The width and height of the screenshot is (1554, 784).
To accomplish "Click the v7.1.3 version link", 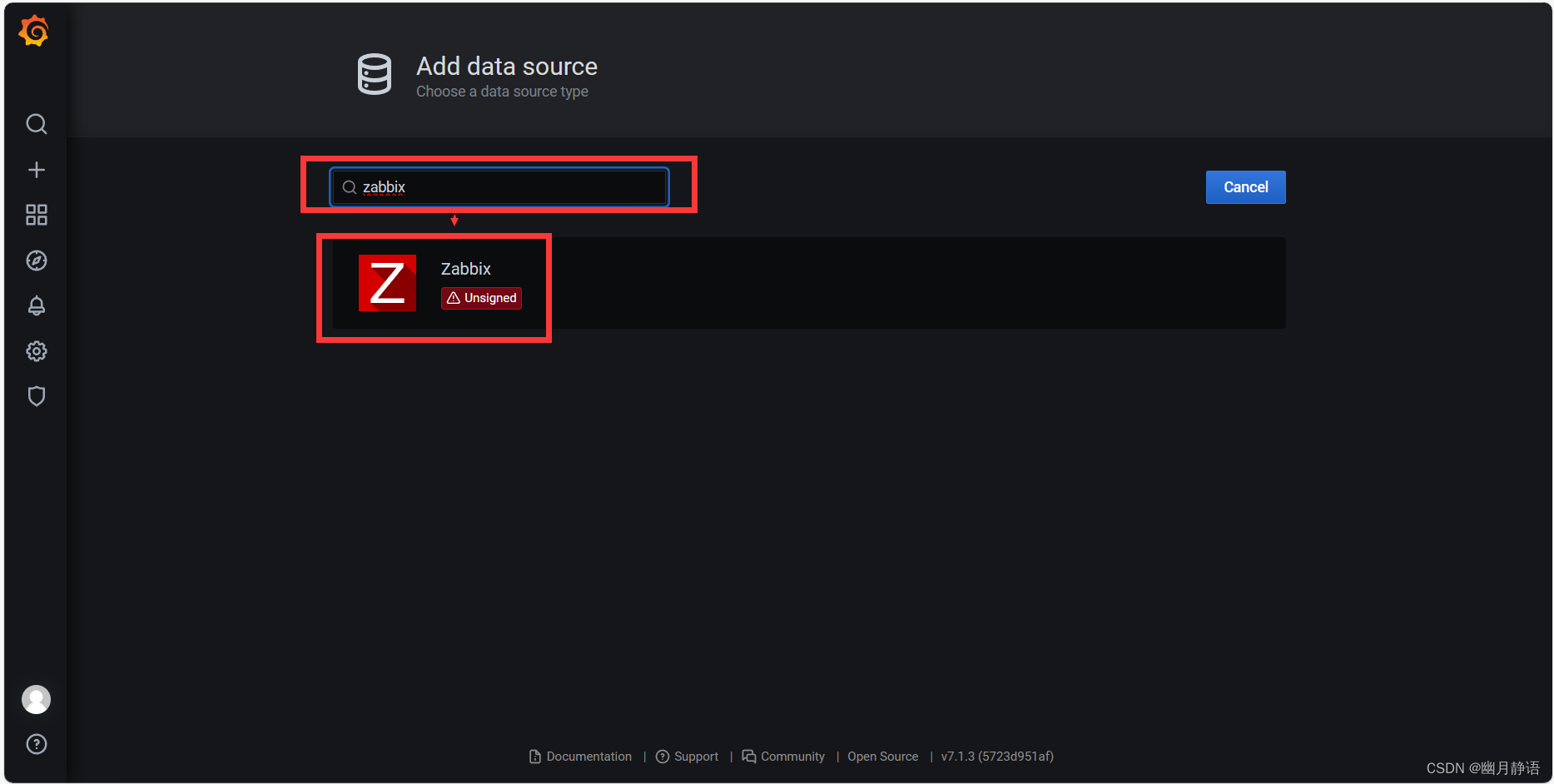I will 997,757.
